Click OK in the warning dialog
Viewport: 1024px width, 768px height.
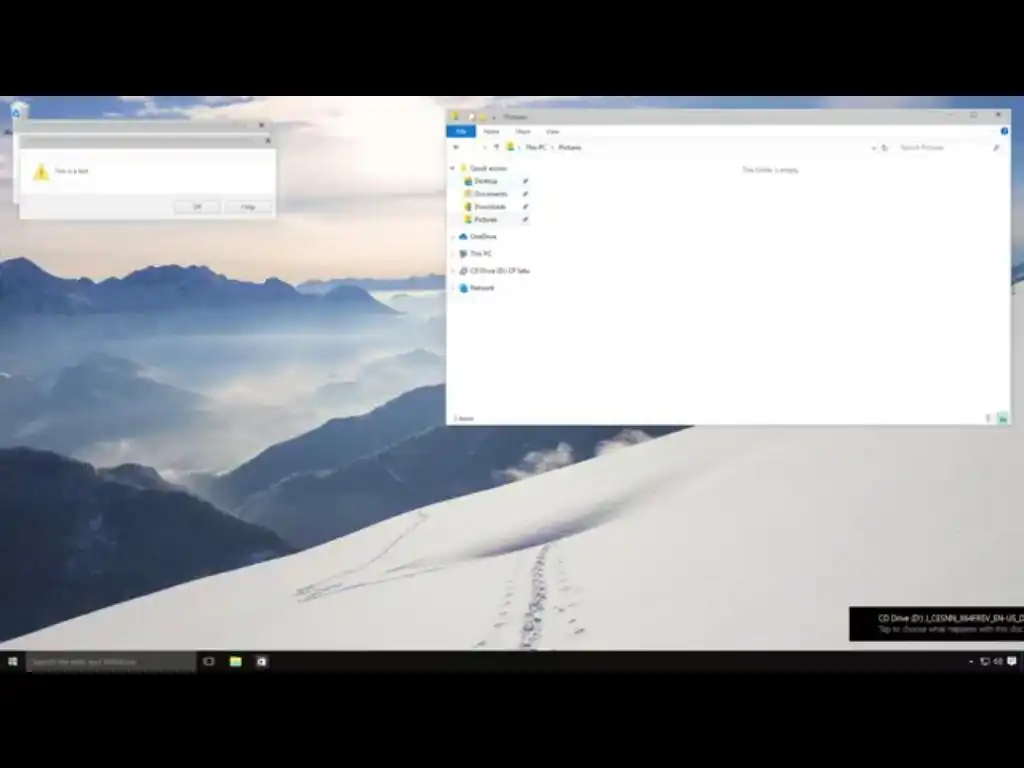tap(197, 207)
